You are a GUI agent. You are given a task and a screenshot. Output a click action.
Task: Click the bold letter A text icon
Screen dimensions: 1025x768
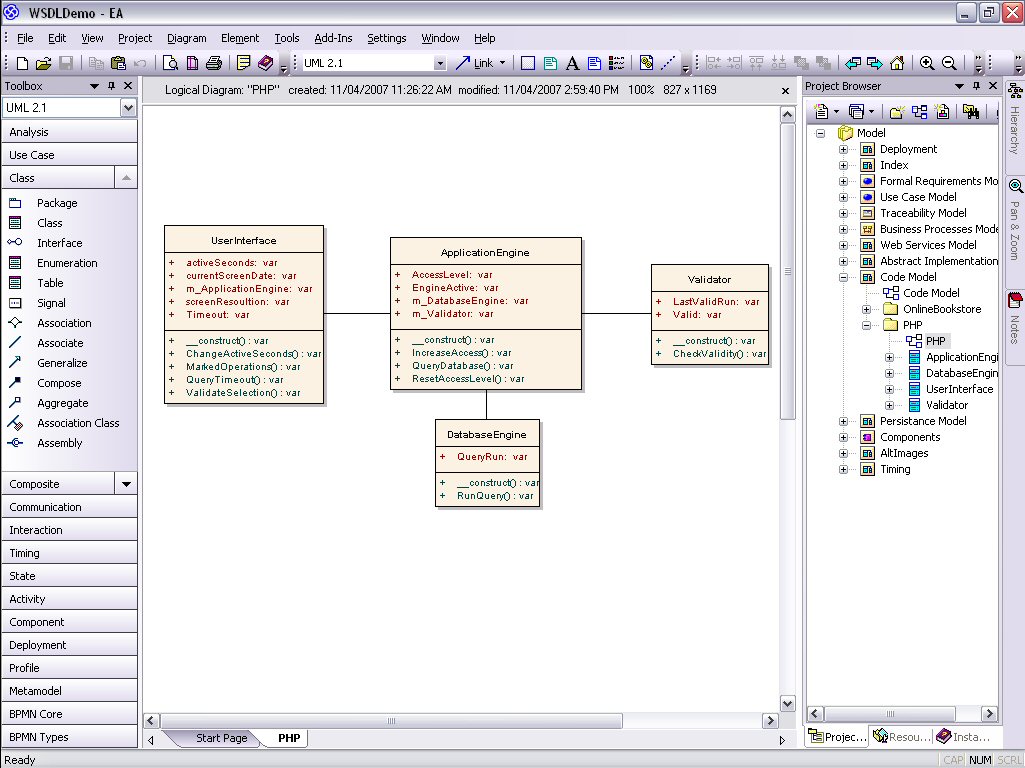click(x=572, y=63)
